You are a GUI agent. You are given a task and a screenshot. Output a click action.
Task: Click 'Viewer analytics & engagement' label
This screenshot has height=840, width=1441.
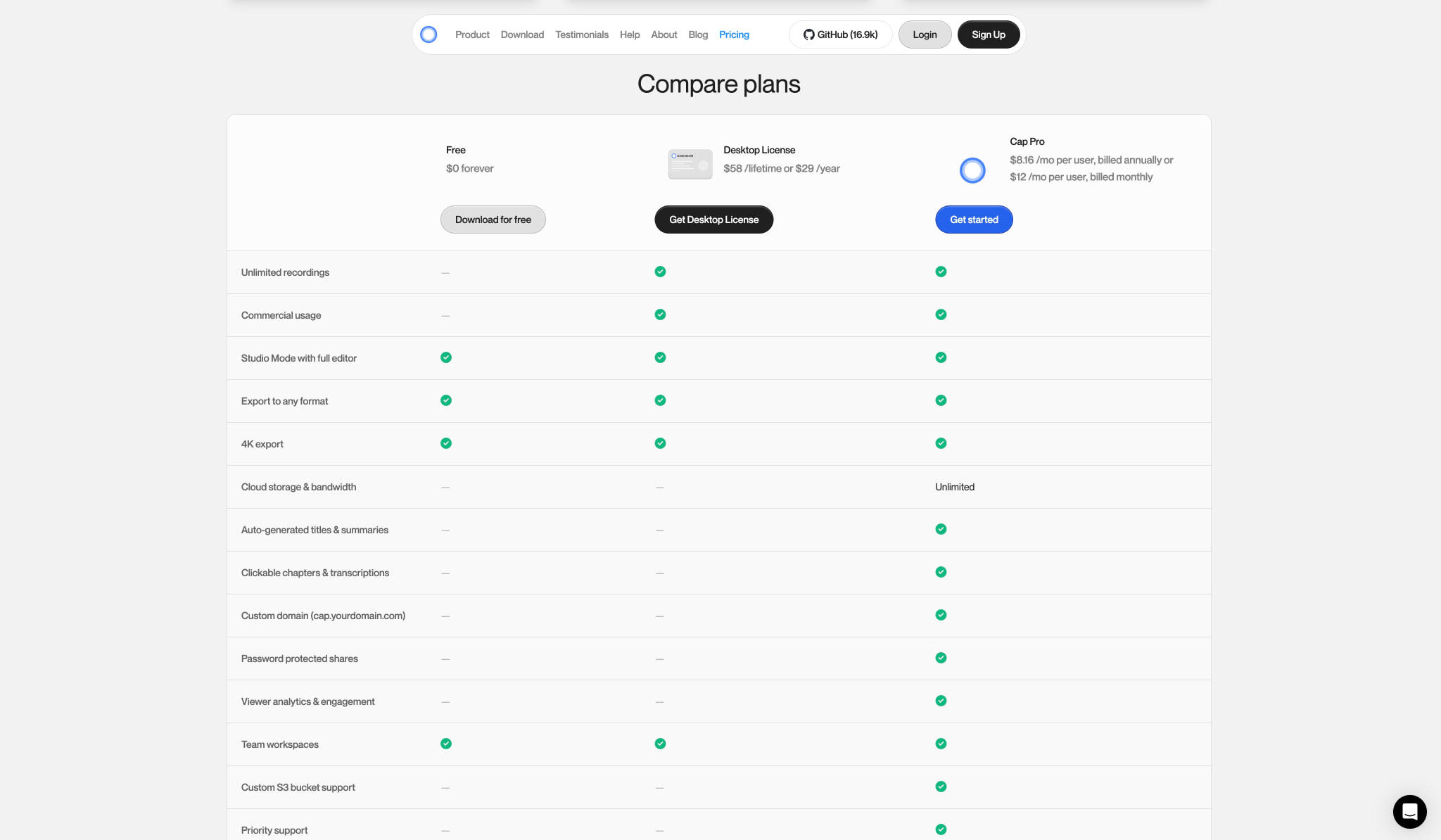point(307,701)
